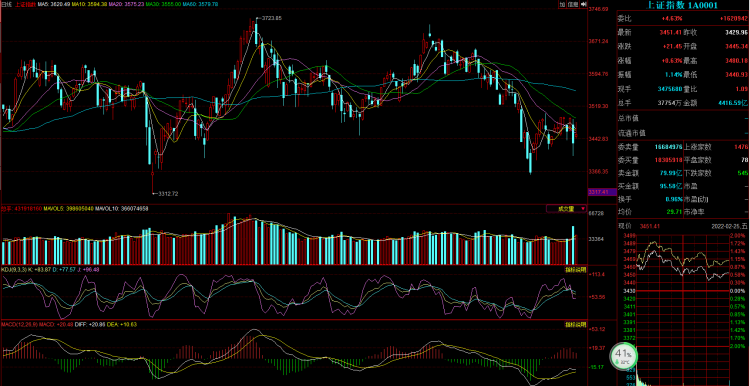Viewport: 750px width, 386px height.
Task: Click the 最高 value 3480.18
Action: pos(737,61)
